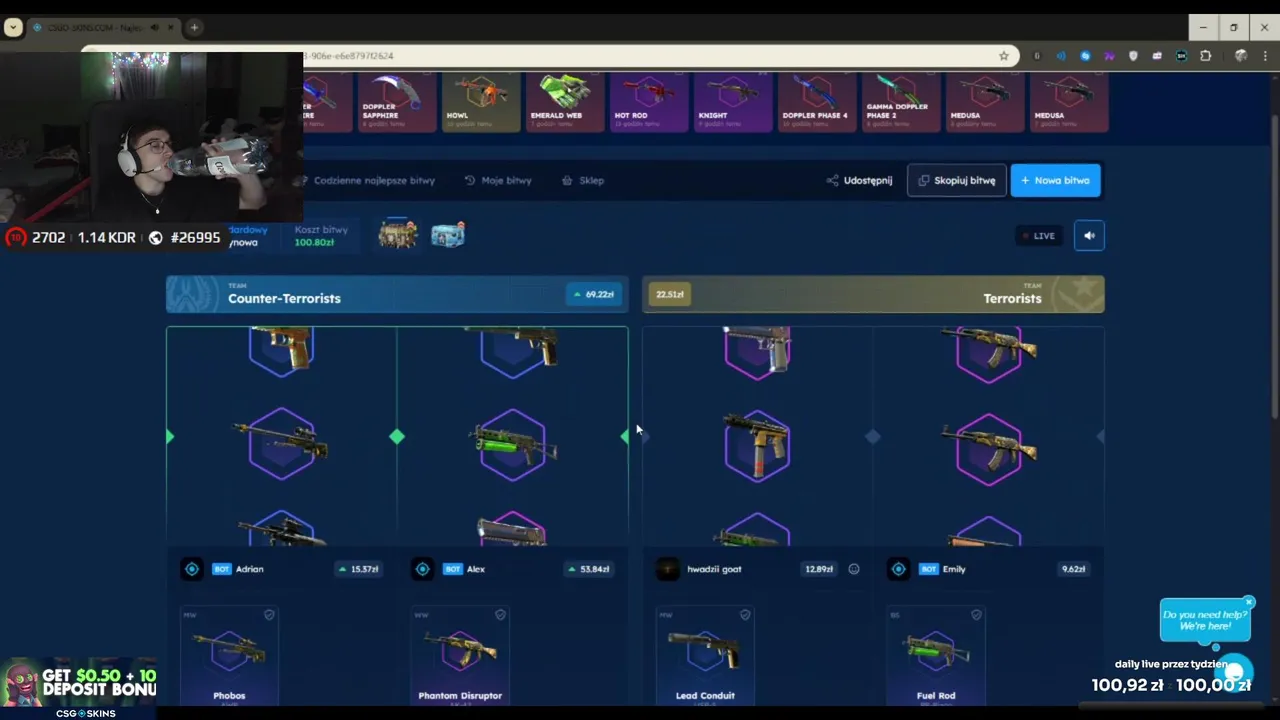Screen dimensions: 1280x720
Task: Open the browser profile avatar
Action: (1241, 56)
